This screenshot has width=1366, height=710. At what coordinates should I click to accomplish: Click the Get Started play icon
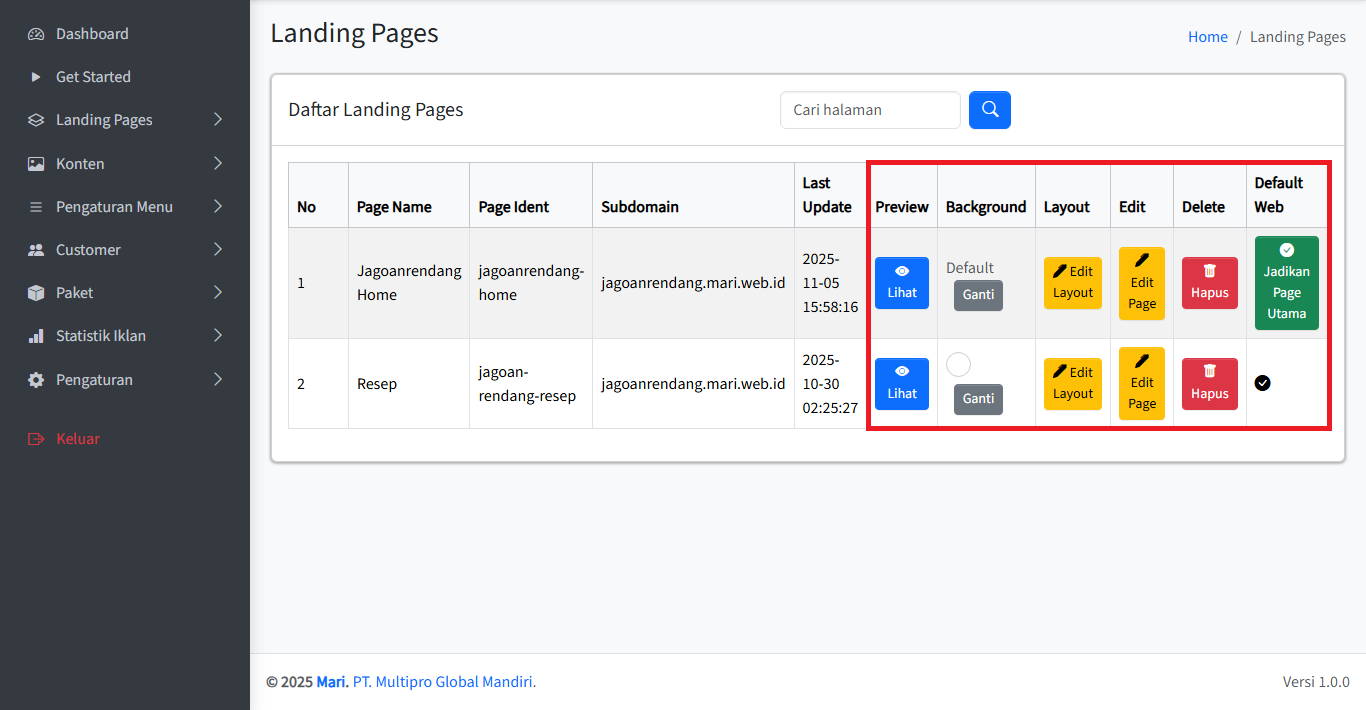click(36, 77)
